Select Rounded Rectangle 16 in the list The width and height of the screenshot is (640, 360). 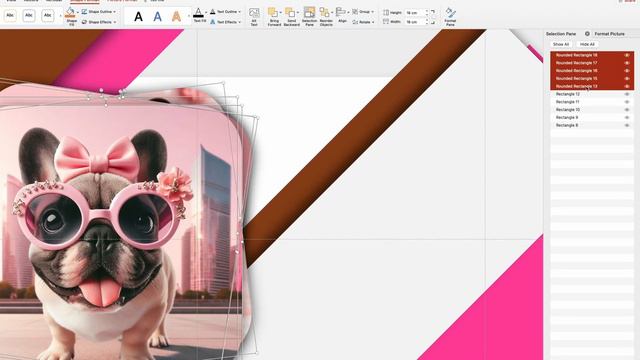[592, 71]
